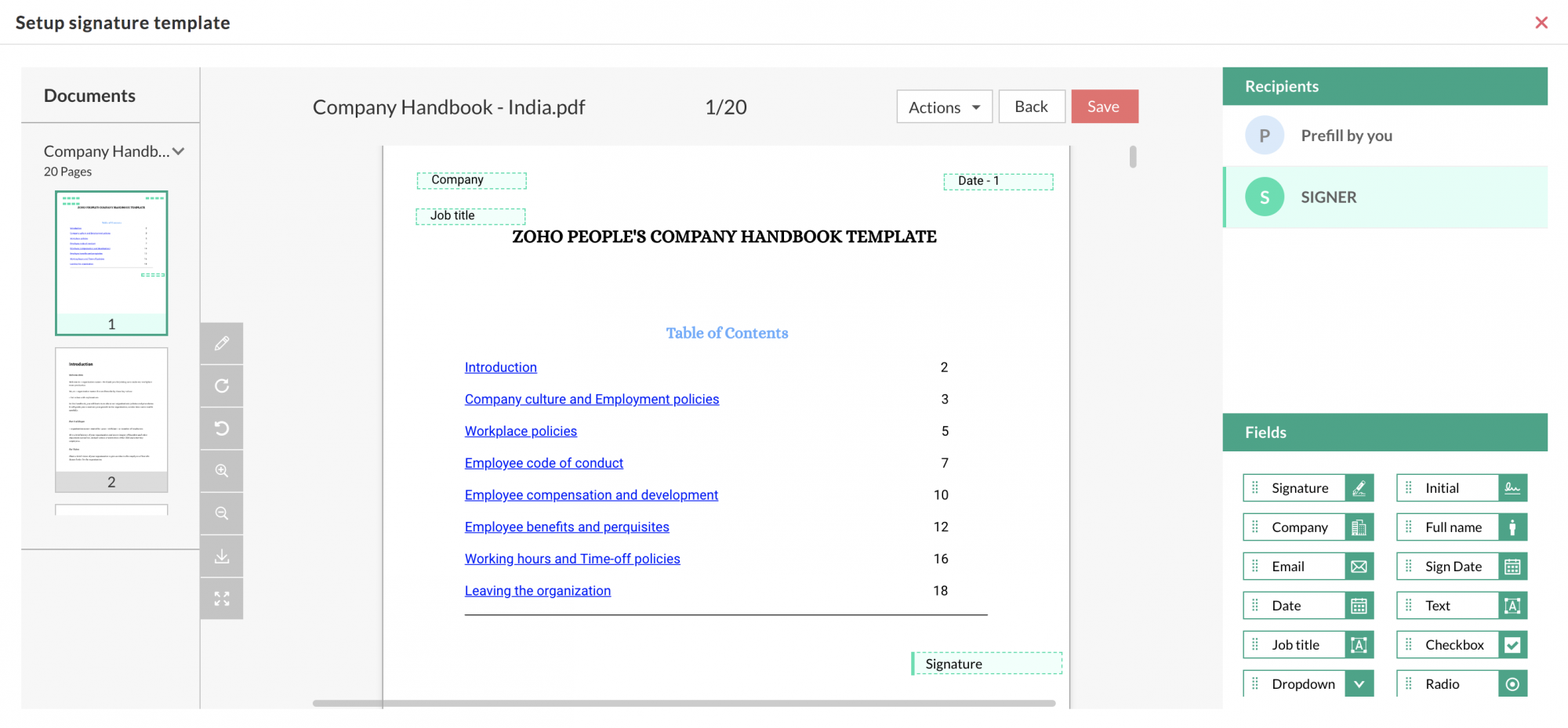Choose the Initial field label
This screenshot has height=728, width=1568.
pyautogui.click(x=1442, y=488)
